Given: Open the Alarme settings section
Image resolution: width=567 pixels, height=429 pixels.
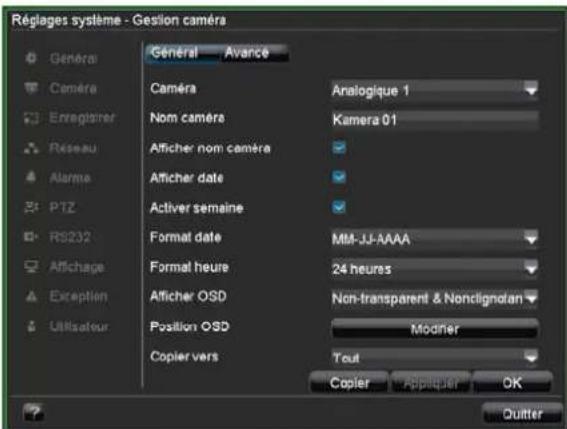Looking at the screenshot, I should pyautogui.click(x=70, y=178).
